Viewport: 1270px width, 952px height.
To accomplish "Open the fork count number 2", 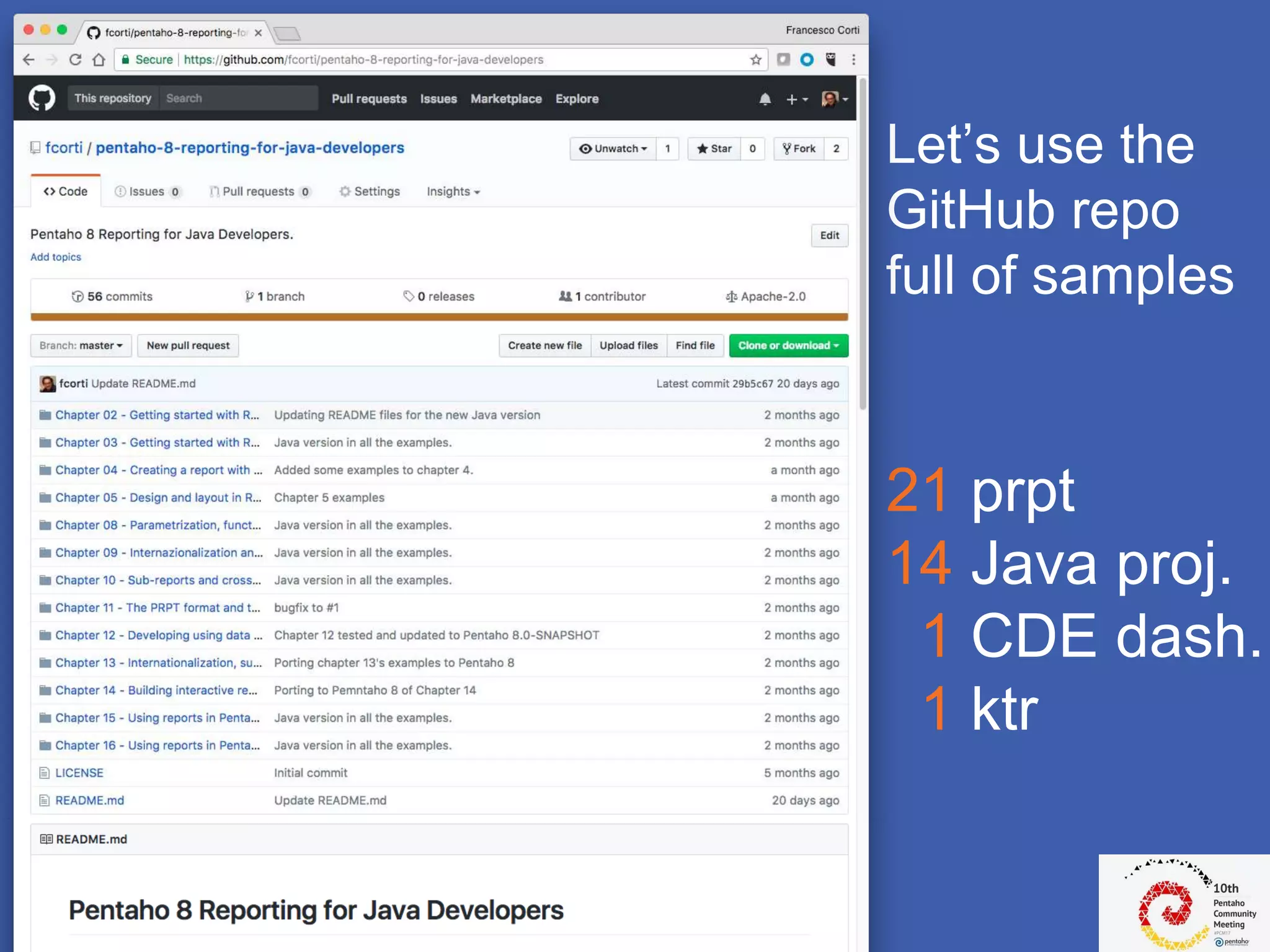I will click(x=836, y=149).
